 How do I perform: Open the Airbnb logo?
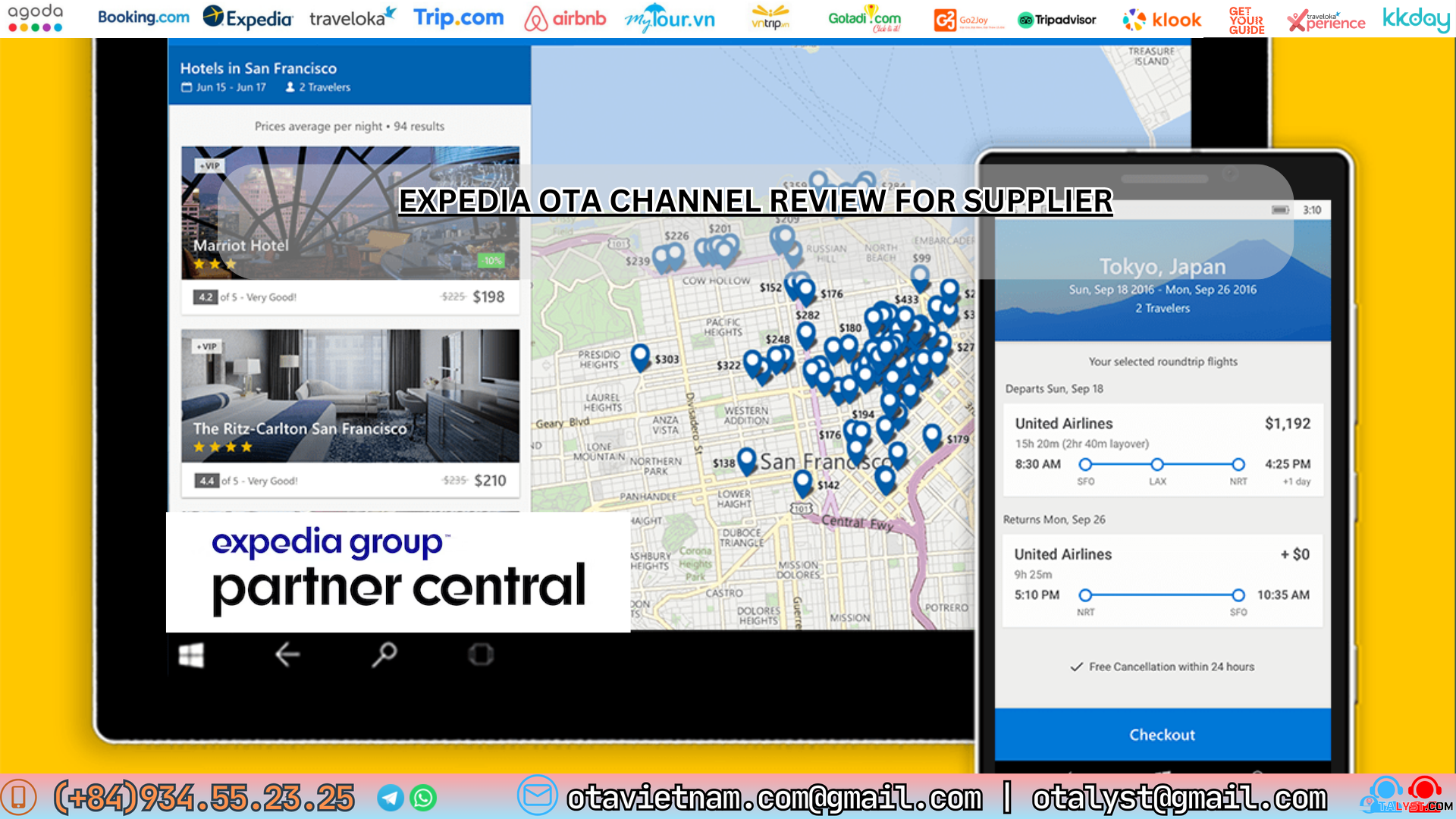(x=565, y=18)
